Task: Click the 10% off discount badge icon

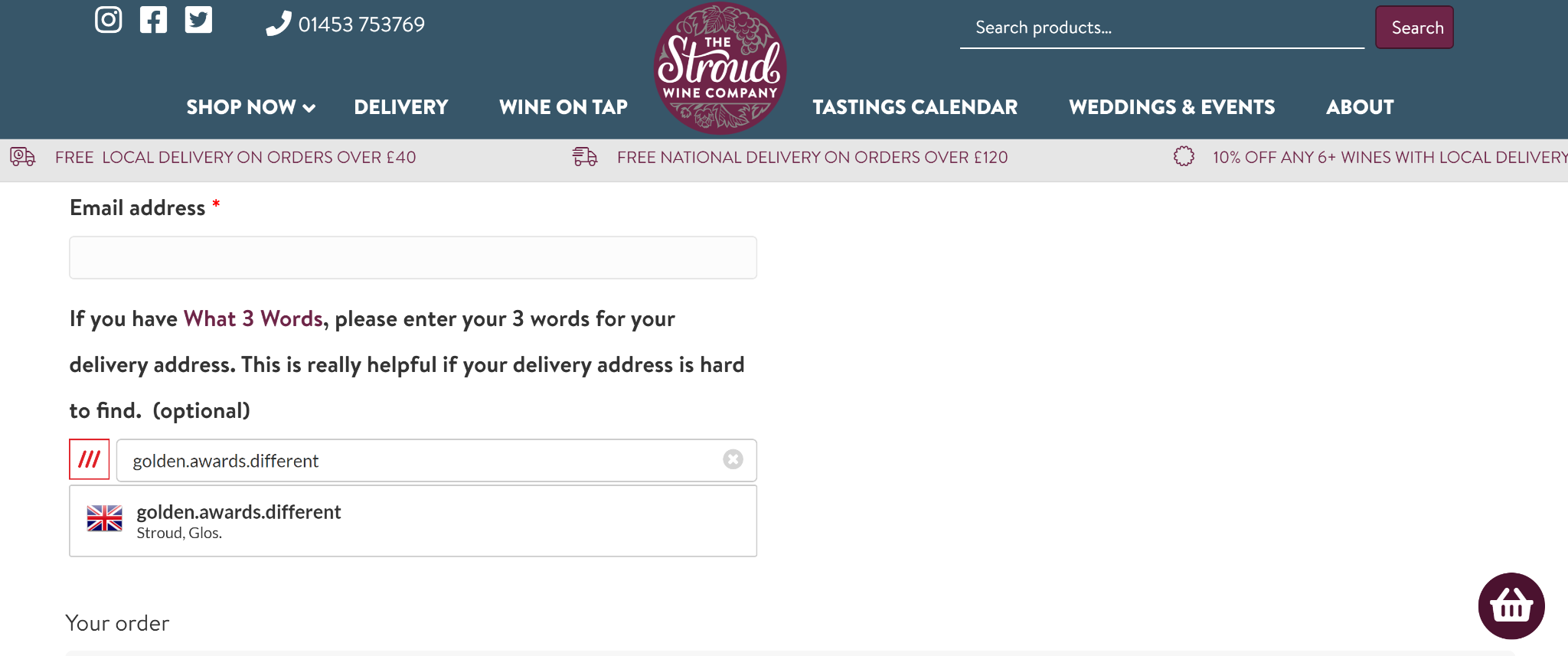Action: [1184, 156]
